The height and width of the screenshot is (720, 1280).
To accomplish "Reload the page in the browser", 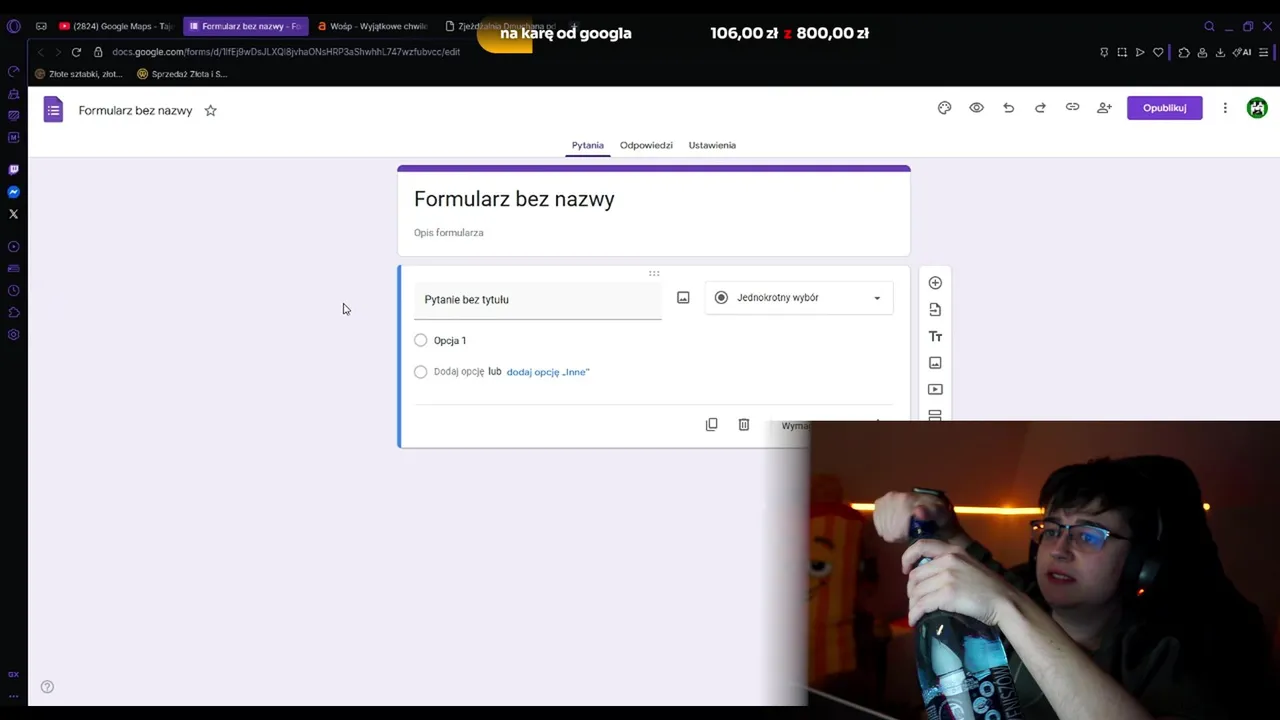I will pos(76,52).
